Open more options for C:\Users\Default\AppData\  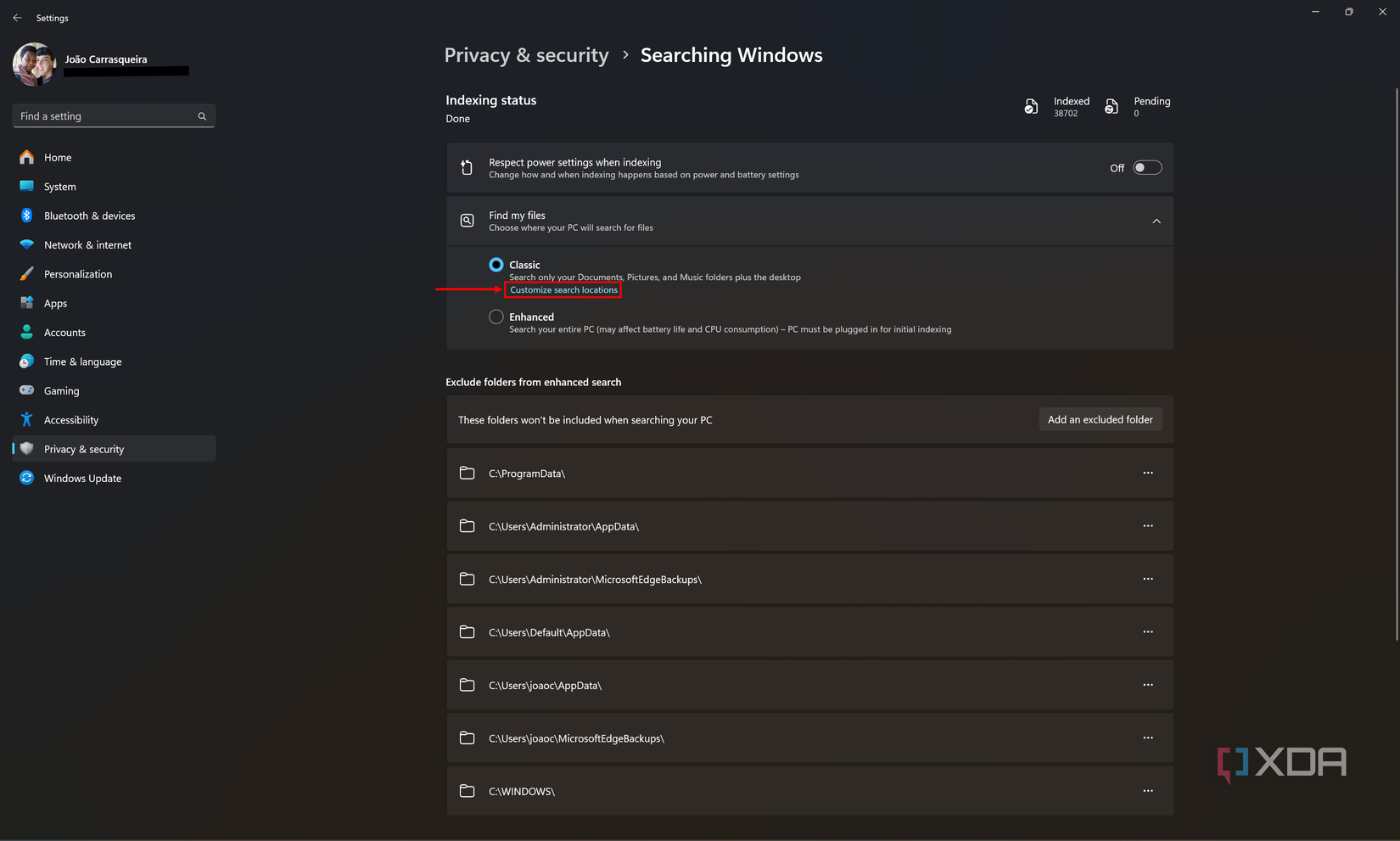[1148, 632]
